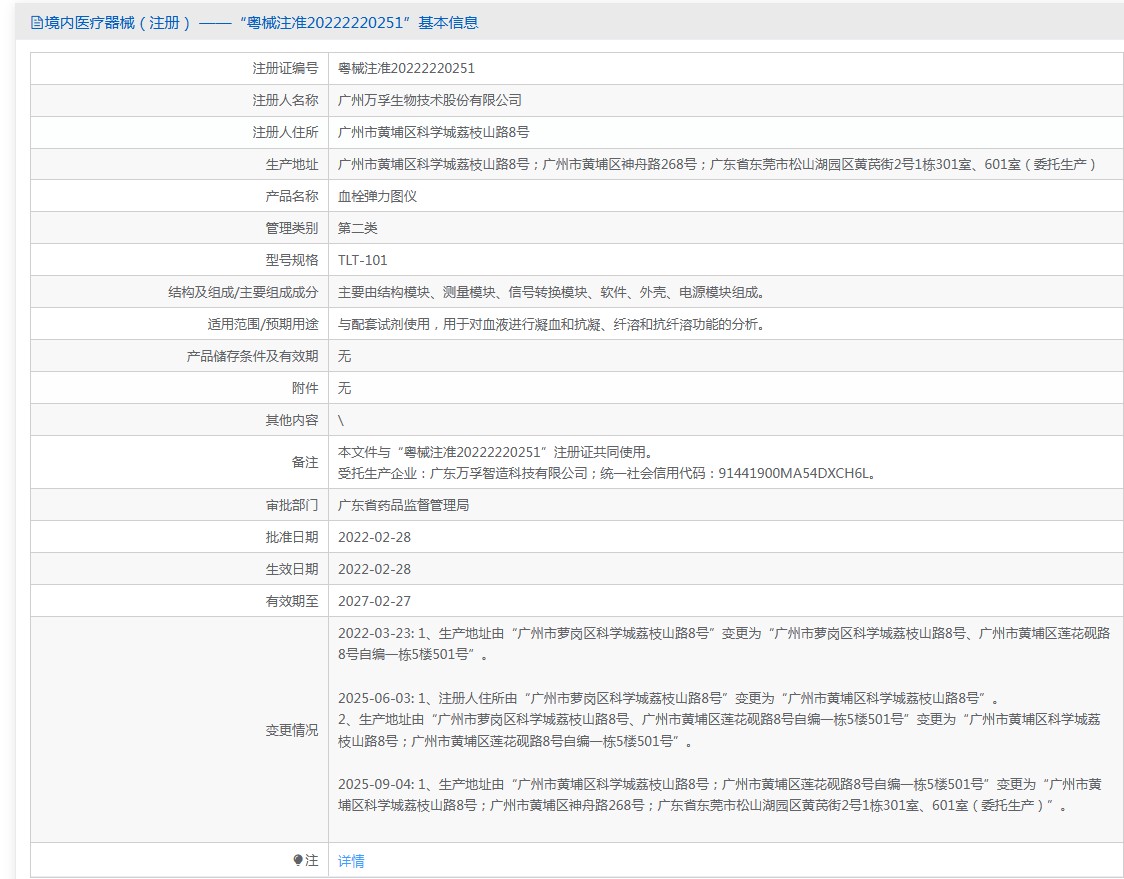Click the 适用范围/预期用途 label

tap(263, 324)
